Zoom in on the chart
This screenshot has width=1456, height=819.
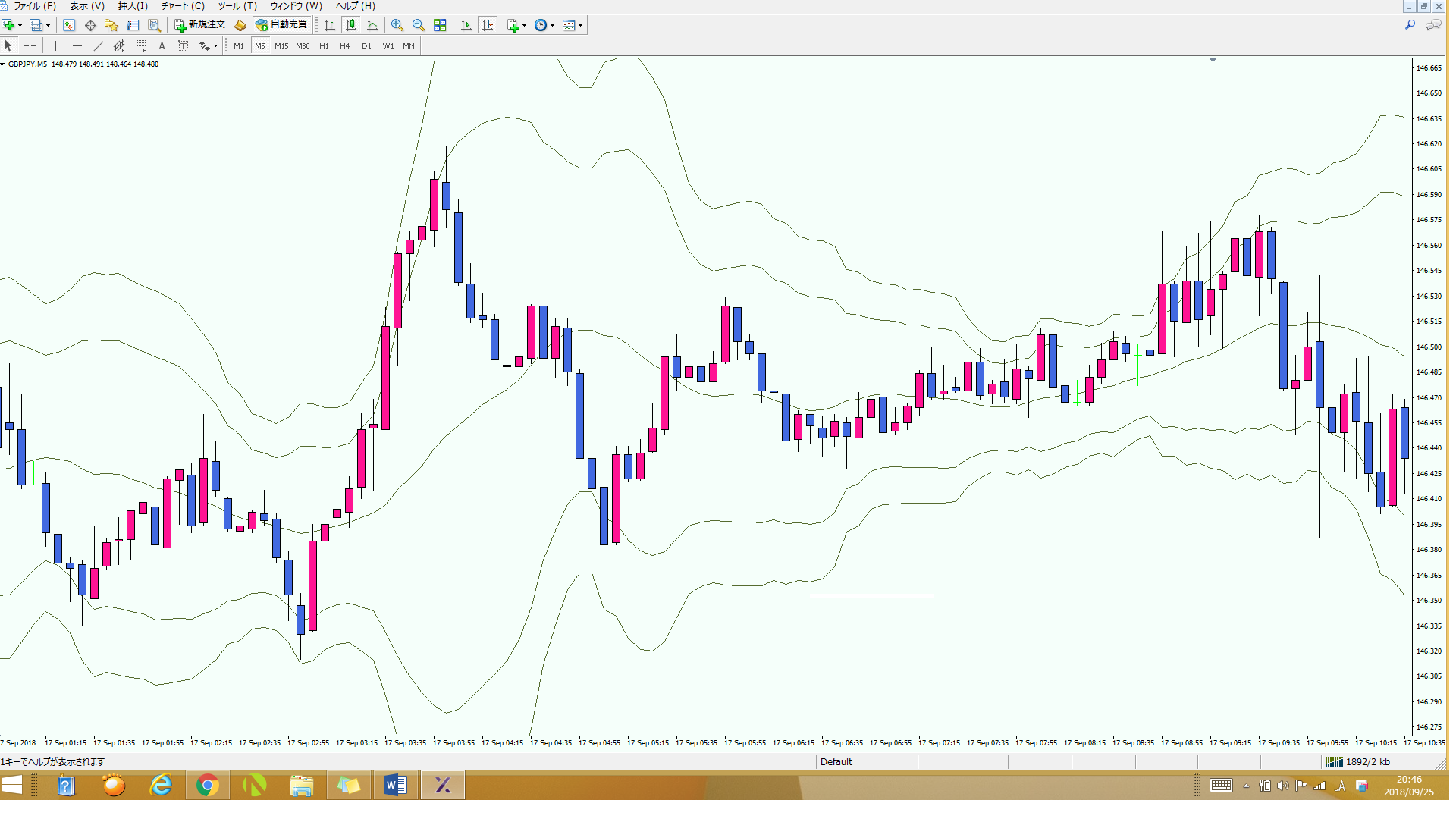pos(397,25)
